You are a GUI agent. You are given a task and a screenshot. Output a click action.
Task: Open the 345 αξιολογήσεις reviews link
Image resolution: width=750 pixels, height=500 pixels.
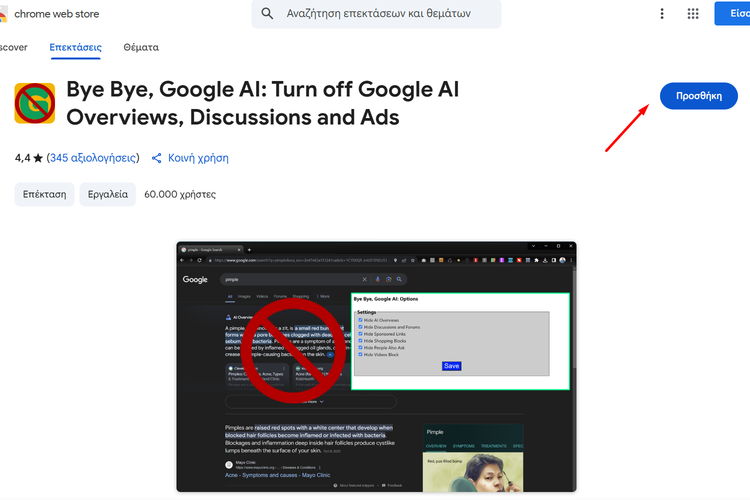point(93,158)
